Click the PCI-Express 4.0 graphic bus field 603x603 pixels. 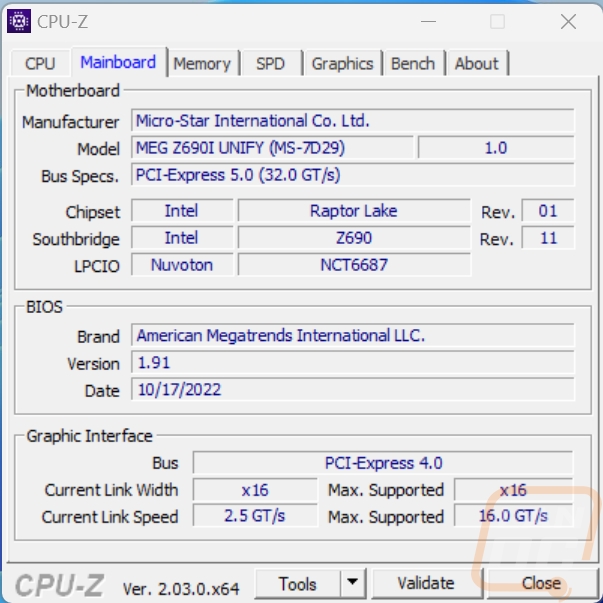[383, 463]
